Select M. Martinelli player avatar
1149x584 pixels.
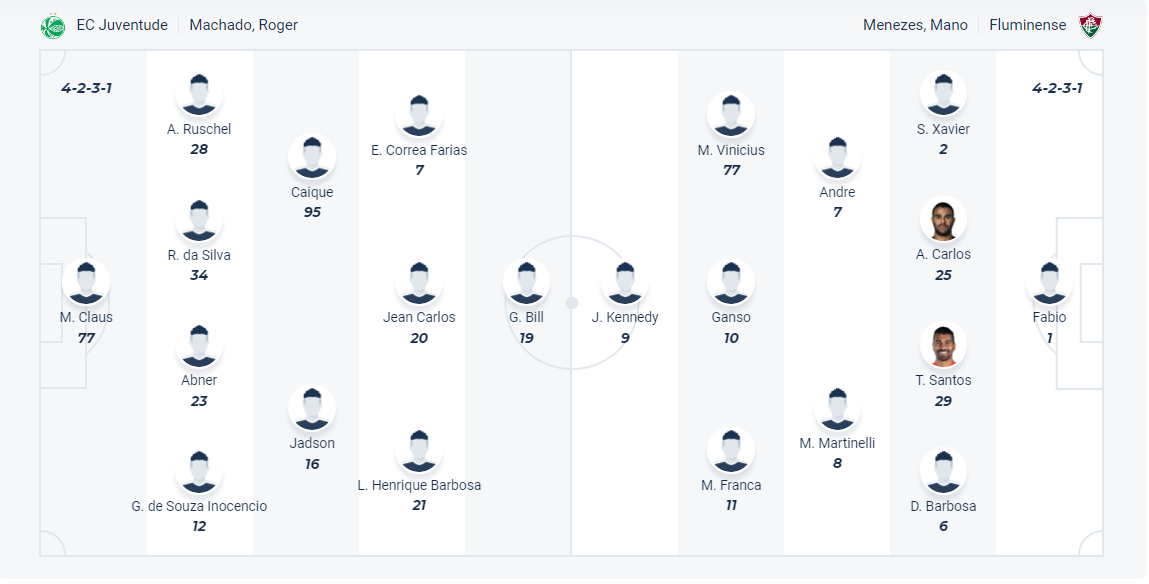tap(837, 409)
